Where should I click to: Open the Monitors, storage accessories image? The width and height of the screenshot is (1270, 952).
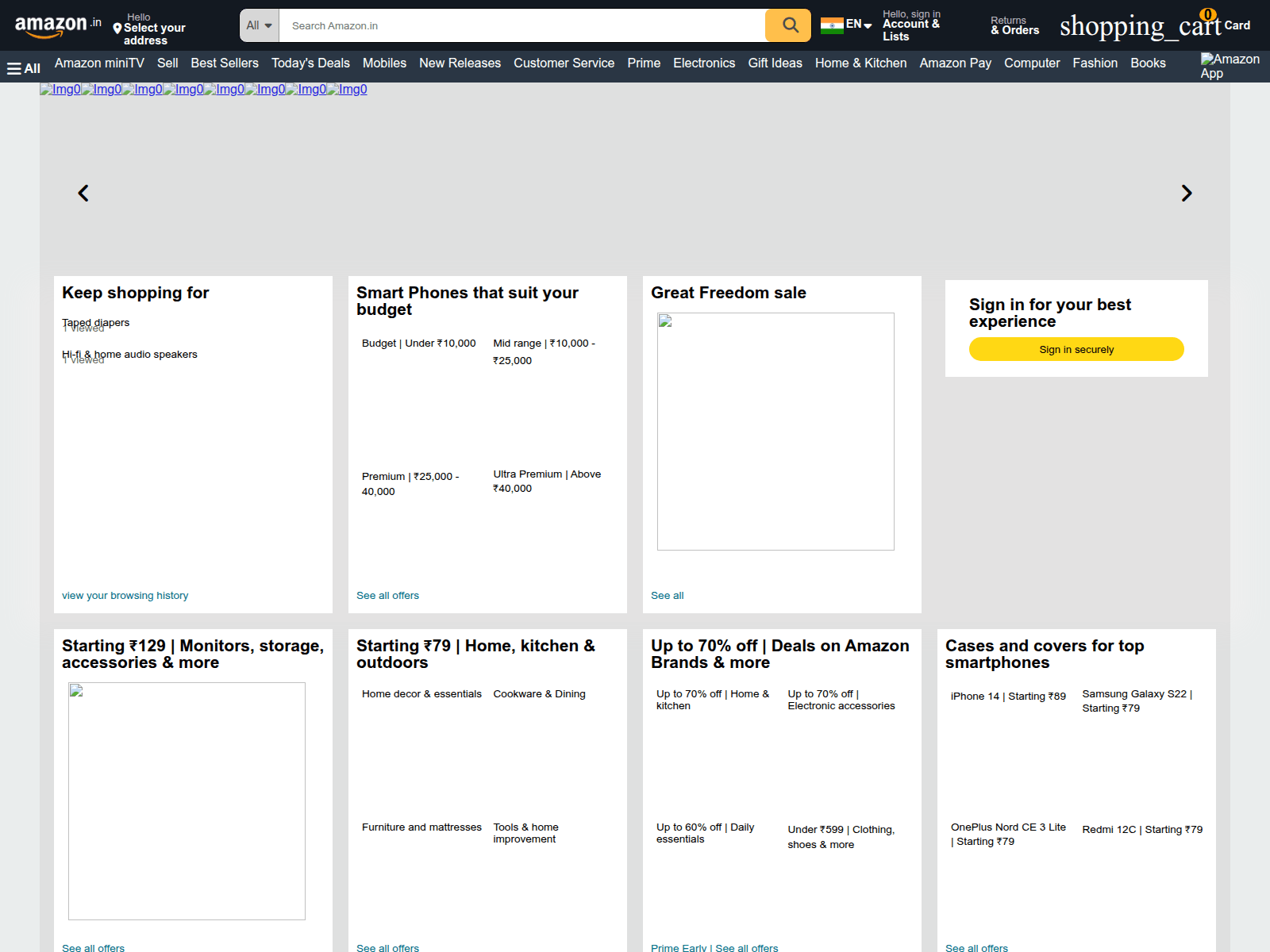click(187, 801)
